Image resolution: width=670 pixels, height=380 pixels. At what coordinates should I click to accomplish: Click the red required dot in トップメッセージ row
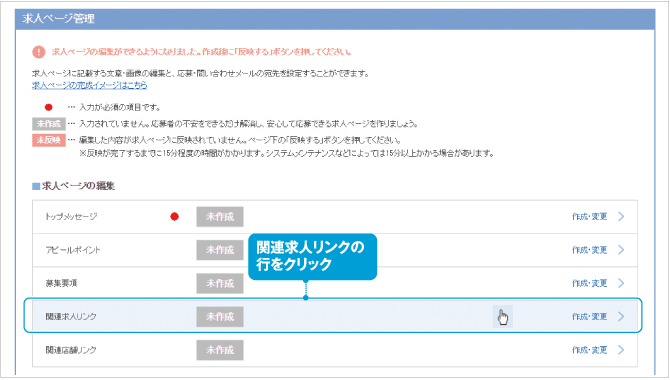pos(174,217)
